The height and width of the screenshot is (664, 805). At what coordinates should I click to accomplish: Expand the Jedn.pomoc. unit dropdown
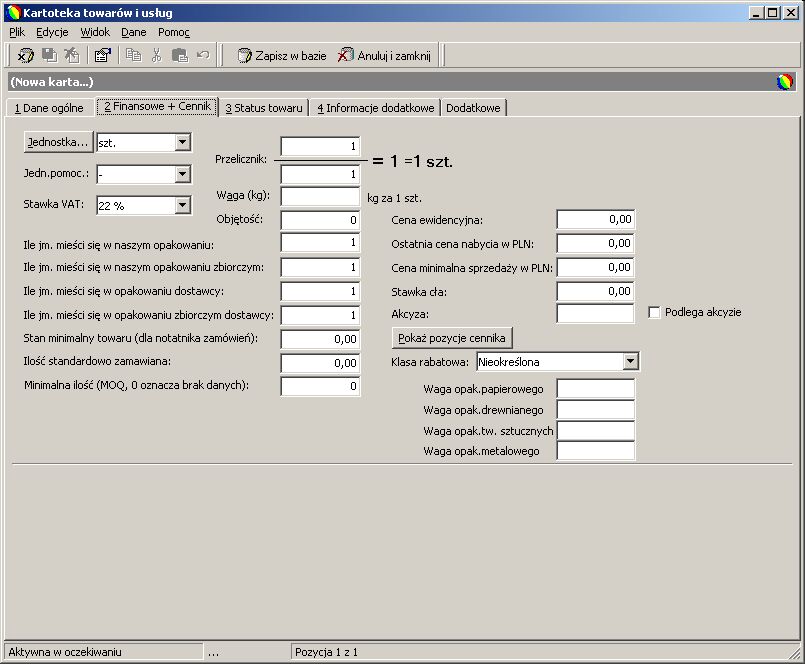point(182,174)
